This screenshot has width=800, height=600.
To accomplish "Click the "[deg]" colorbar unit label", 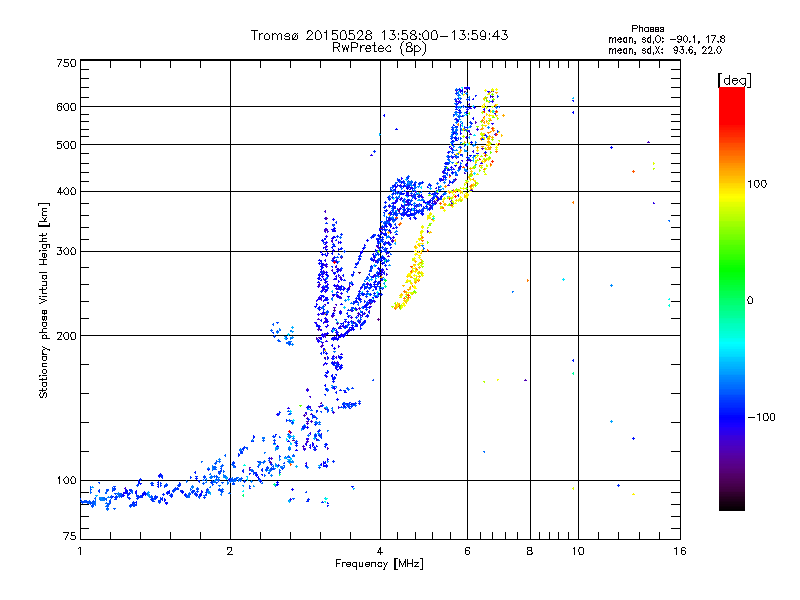I will click(x=734, y=80).
